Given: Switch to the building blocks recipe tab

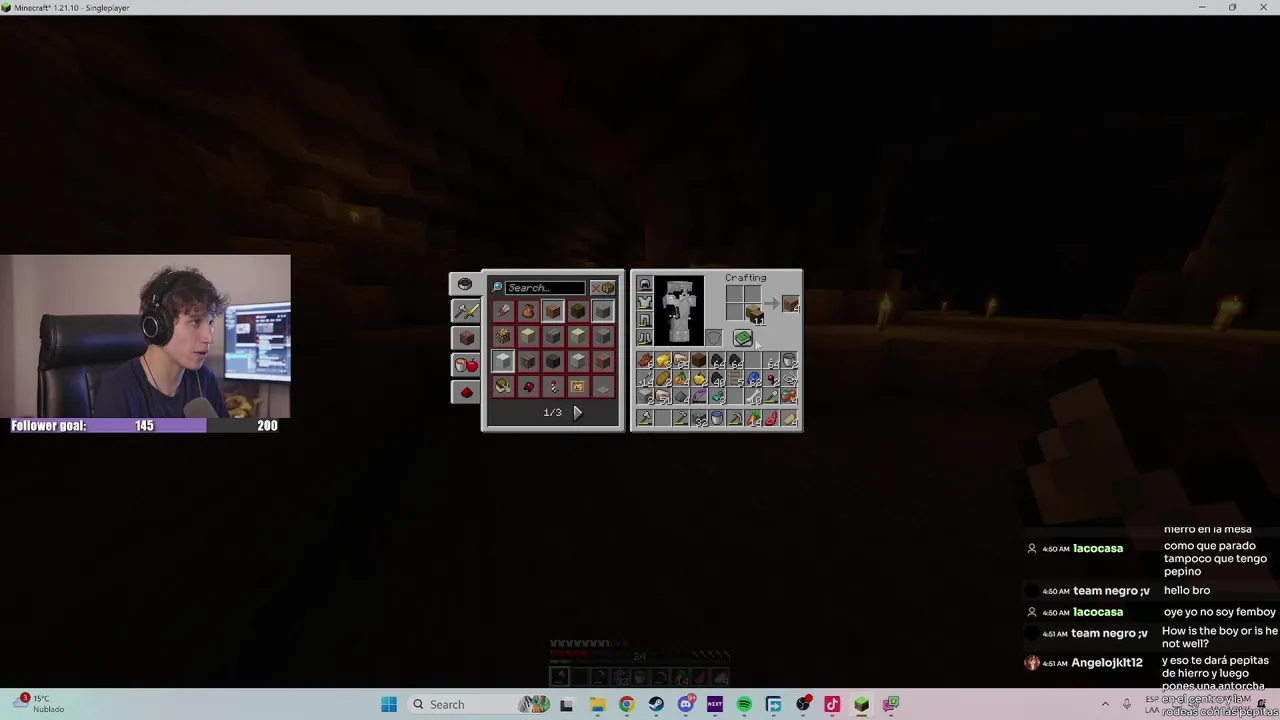Looking at the screenshot, I should click(467, 338).
